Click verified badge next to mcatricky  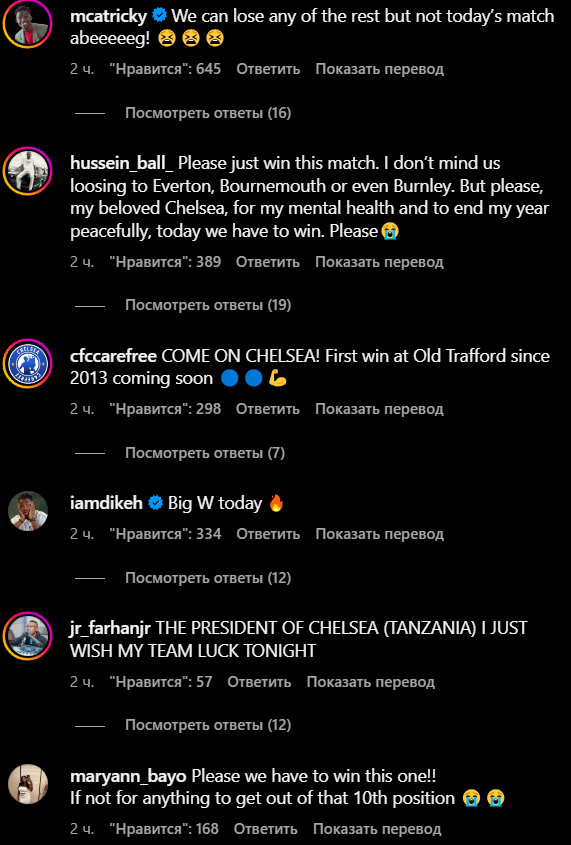159,16
